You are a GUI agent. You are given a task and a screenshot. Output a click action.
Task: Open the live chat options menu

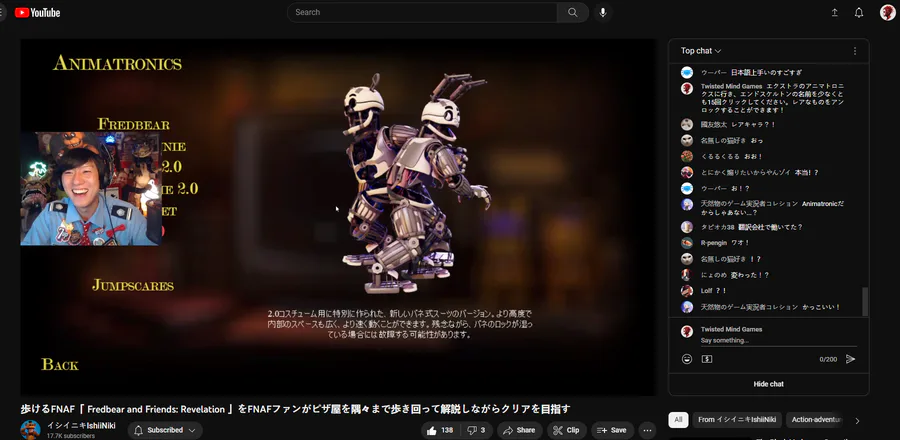tap(855, 51)
